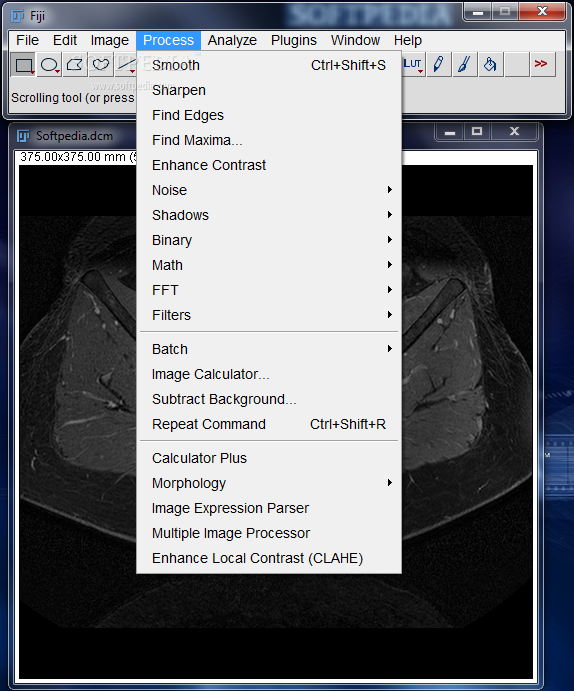Select the Flood Fill bucket tool
Image resolution: width=574 pixels, height=691 pixels.
pos(491,65)
